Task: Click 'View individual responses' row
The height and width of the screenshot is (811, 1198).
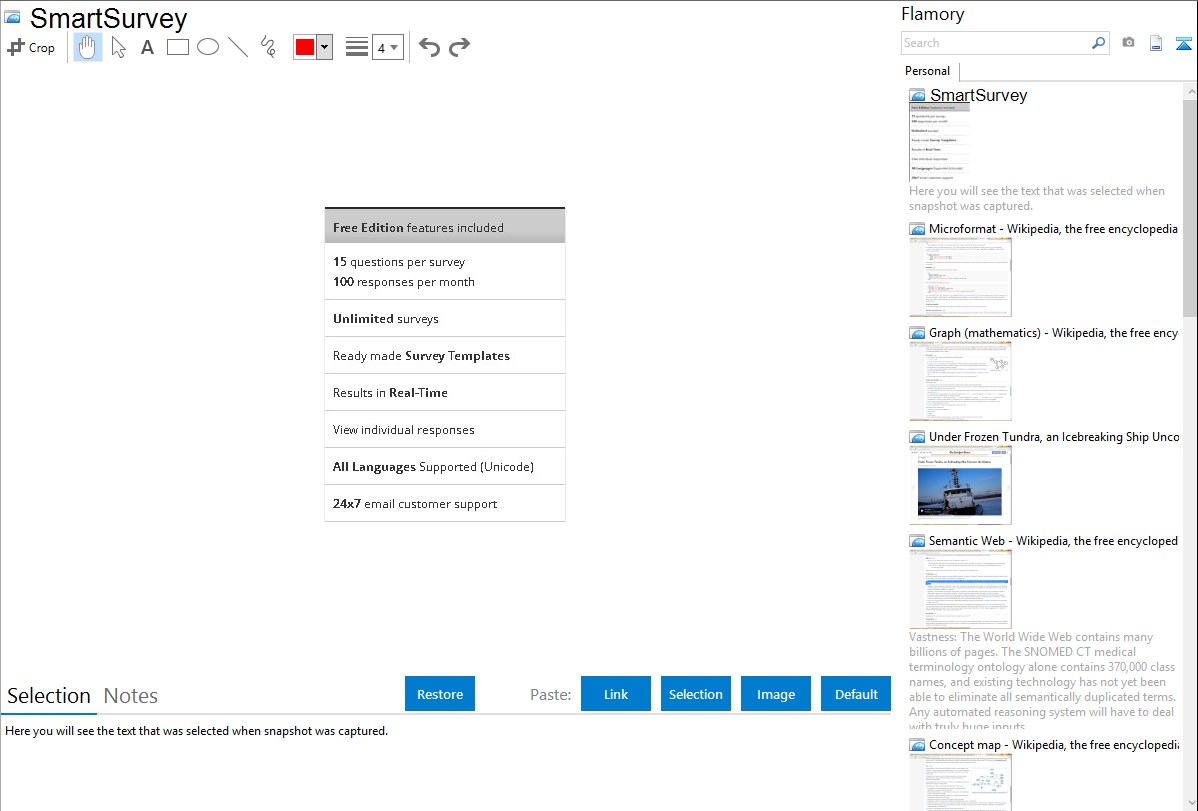Action: (445, 430)
